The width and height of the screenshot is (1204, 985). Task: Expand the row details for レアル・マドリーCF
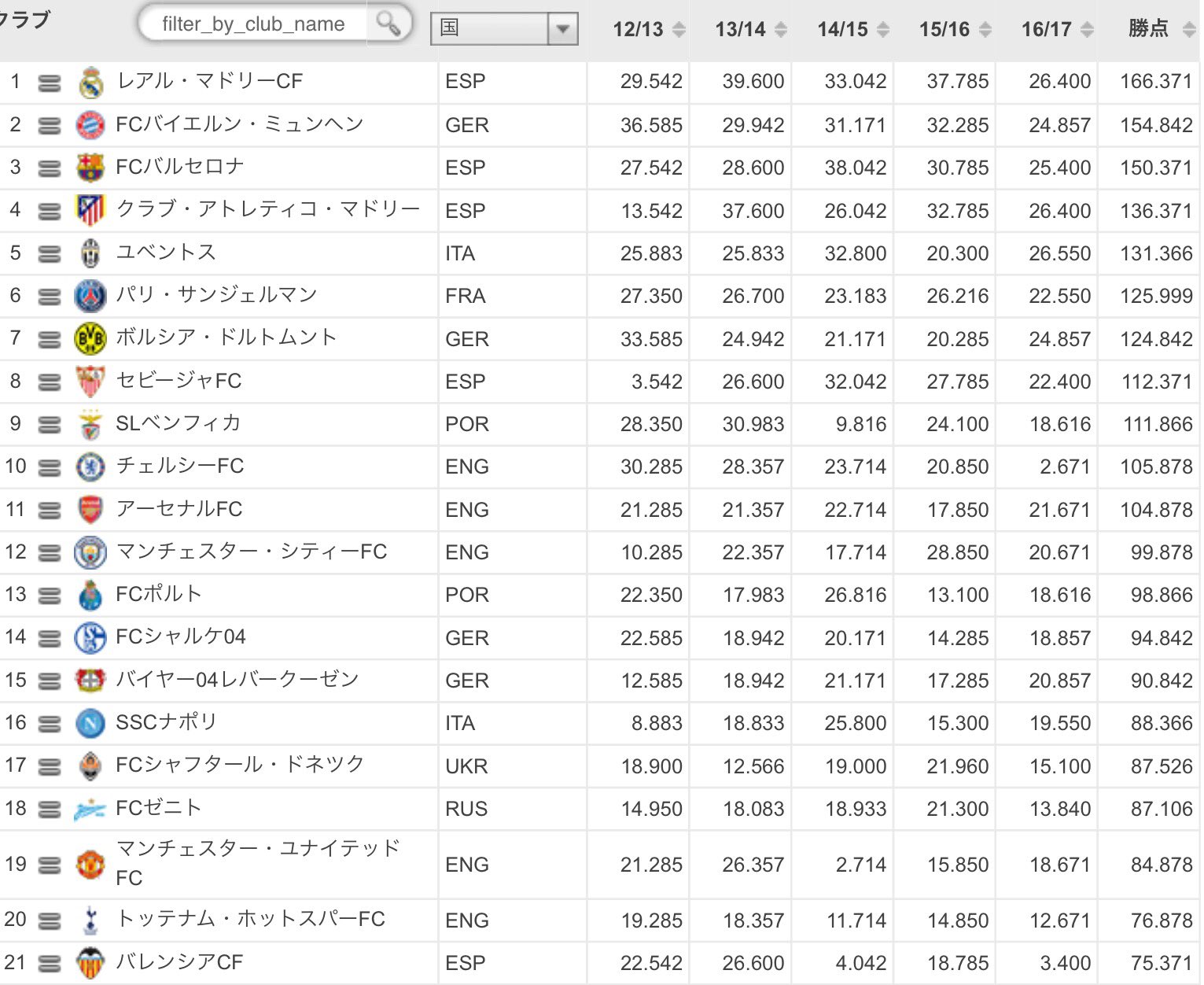point(50,81)
